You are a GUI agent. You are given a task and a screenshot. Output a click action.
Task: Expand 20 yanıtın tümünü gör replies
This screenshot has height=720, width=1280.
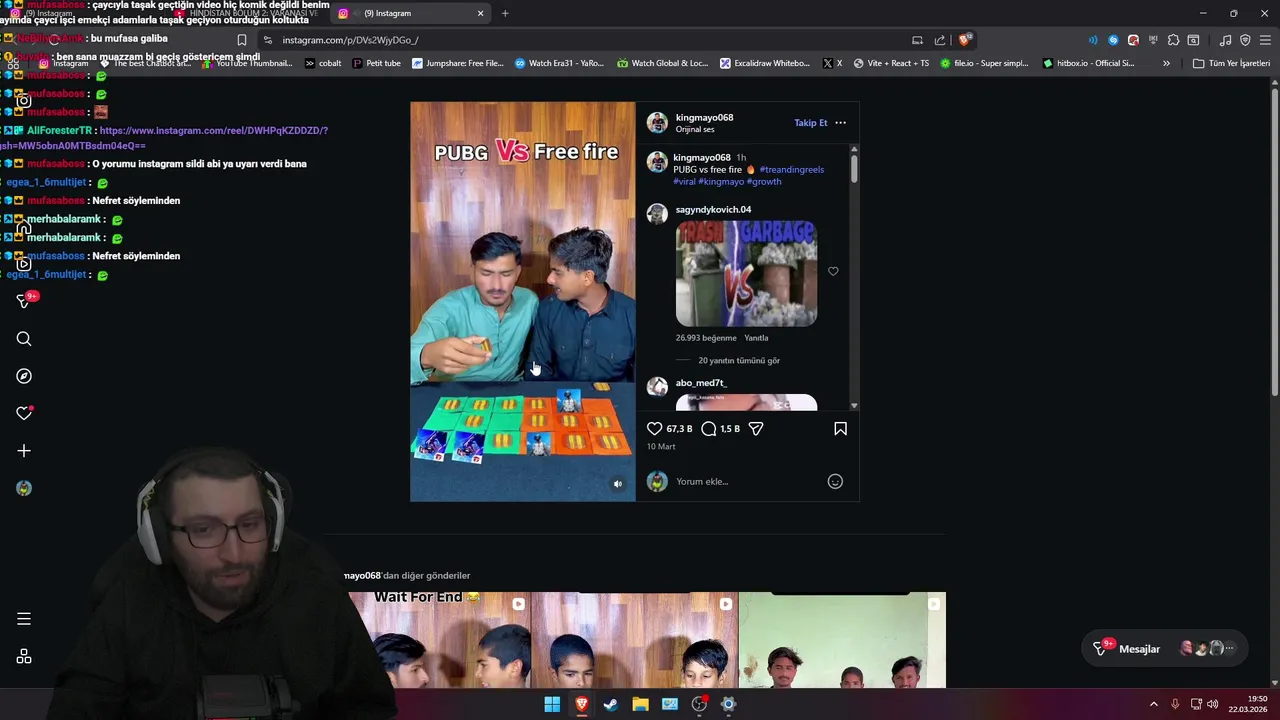[x=739, y=360]
